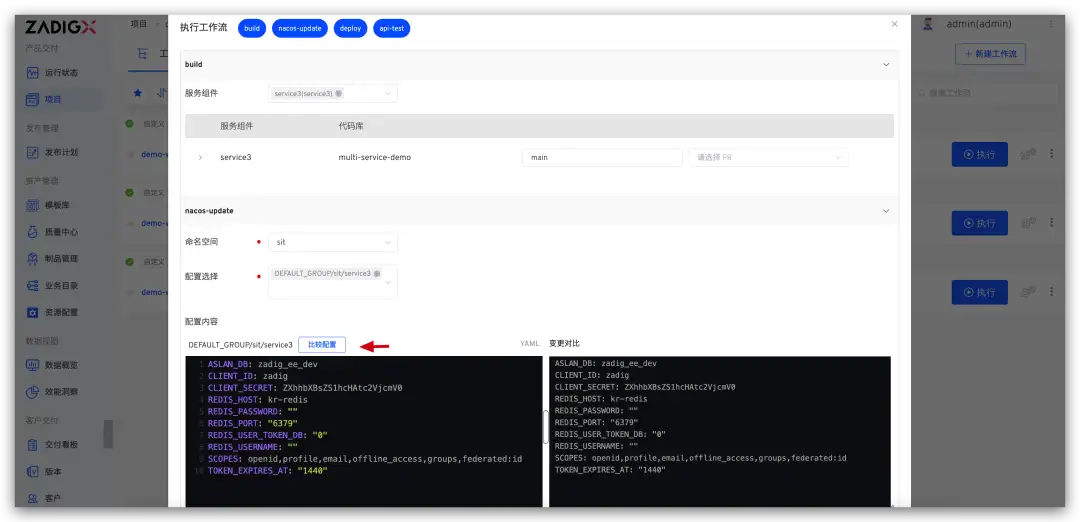1080x522 pixels.
Task: Remove the DEFAULT_GROUP/sit/service3 tag
Action: click(377, 273)
